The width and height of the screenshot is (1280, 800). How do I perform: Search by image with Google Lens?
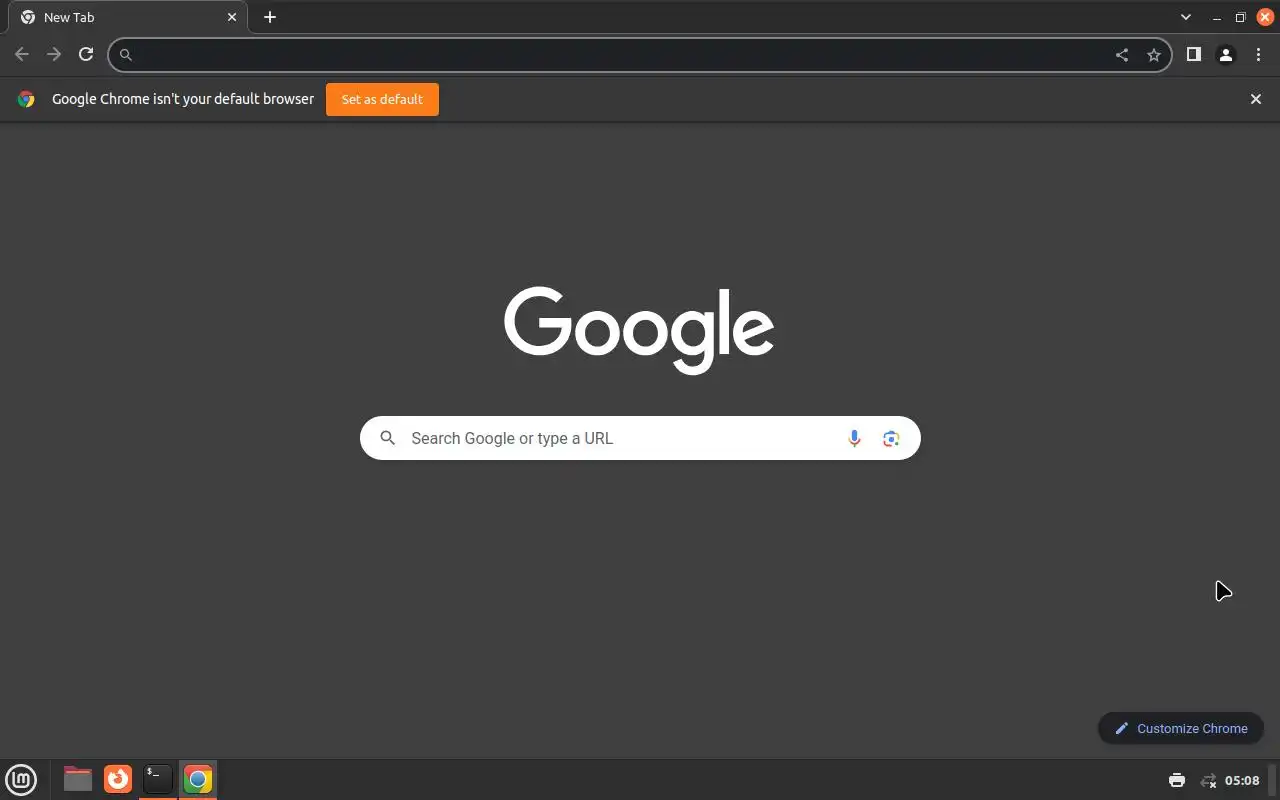[x=891, y=438]
